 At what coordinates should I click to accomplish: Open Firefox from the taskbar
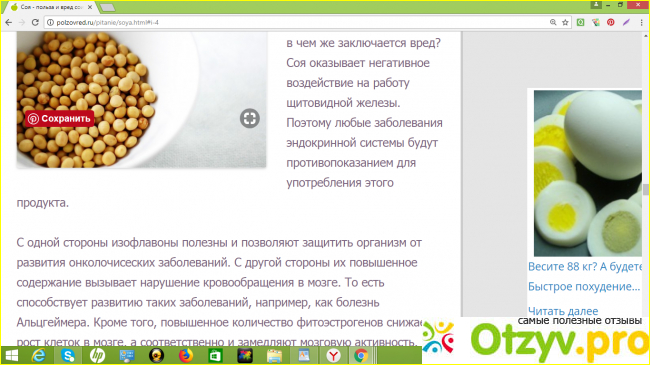tap(186, 355)
